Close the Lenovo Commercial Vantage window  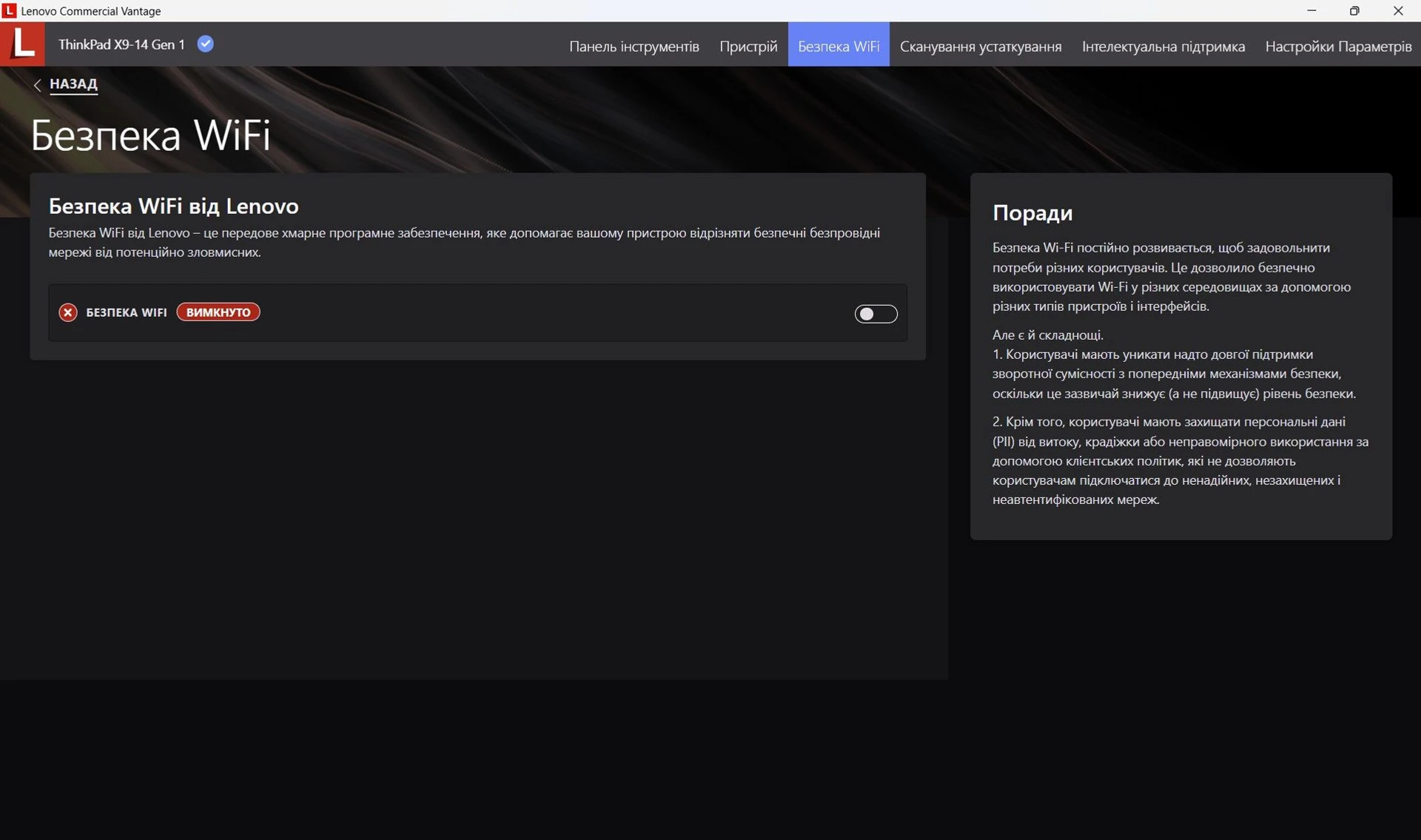(x=1398, y=10)
